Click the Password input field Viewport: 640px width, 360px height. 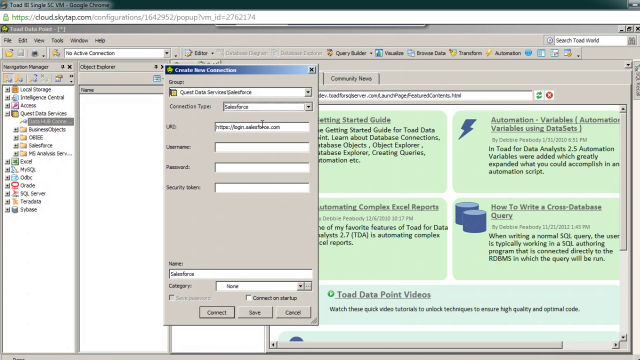tap(262, 167)
